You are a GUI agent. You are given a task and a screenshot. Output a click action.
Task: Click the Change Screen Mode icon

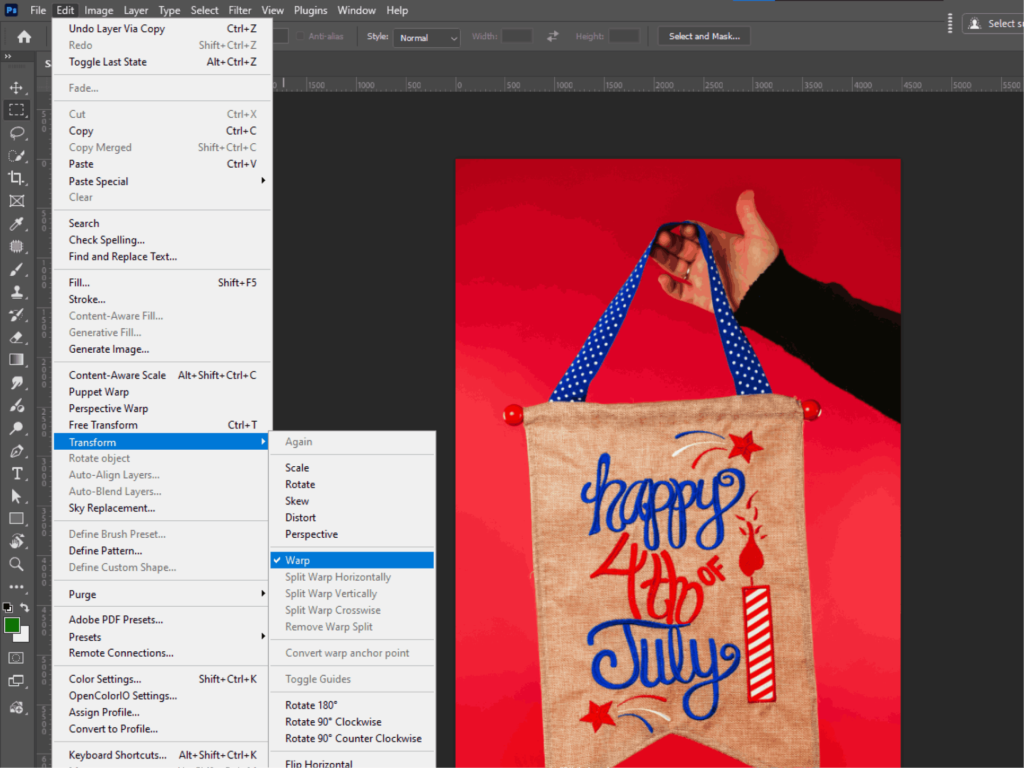16,681
